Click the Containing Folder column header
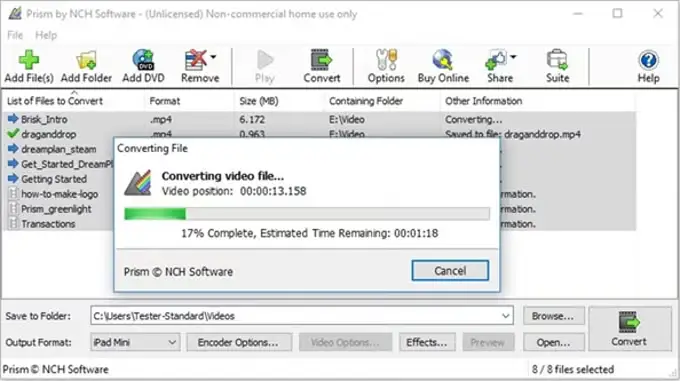The height and width of the screenshot is (381, 680). (382, 101)
